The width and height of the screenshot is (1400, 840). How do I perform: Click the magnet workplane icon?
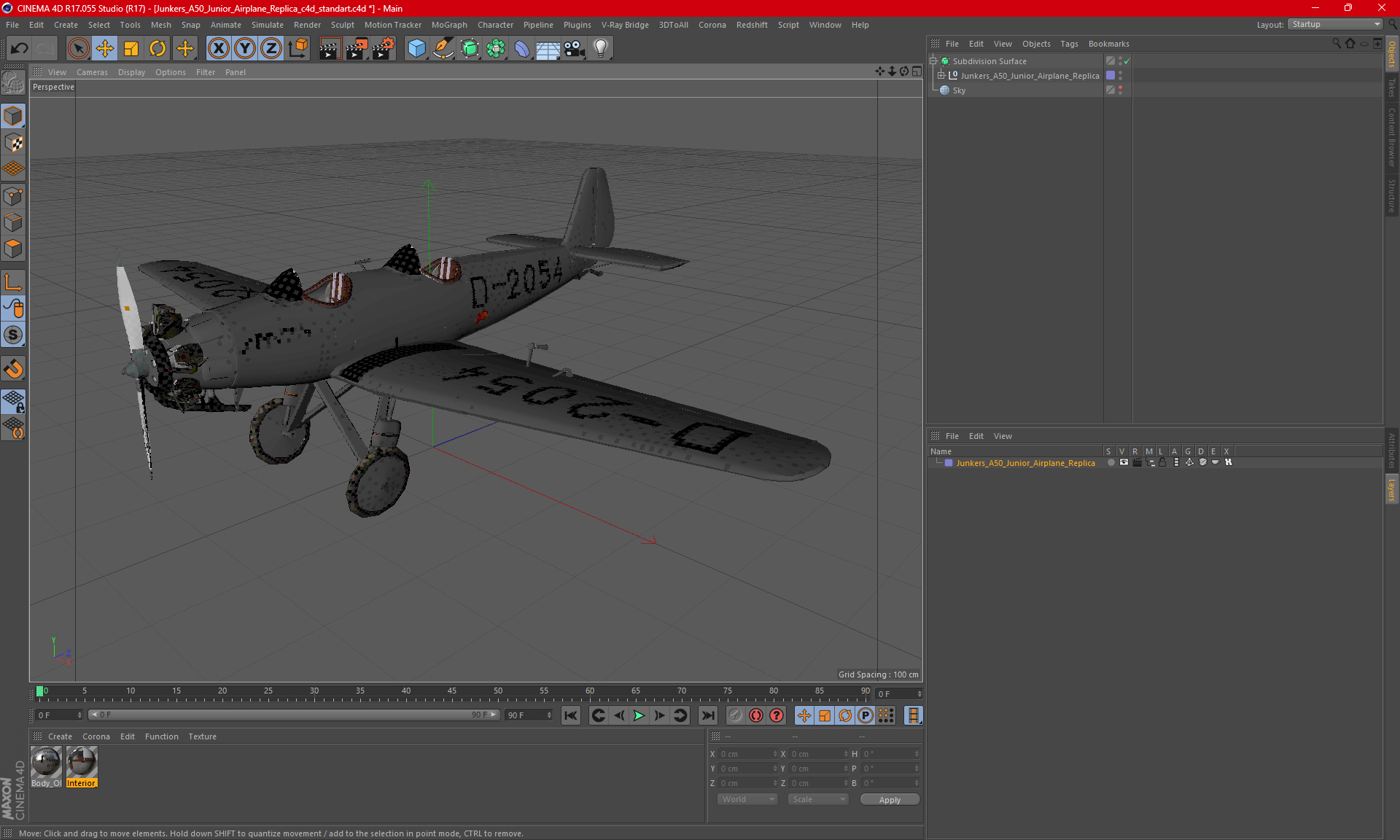click(13, 369)
